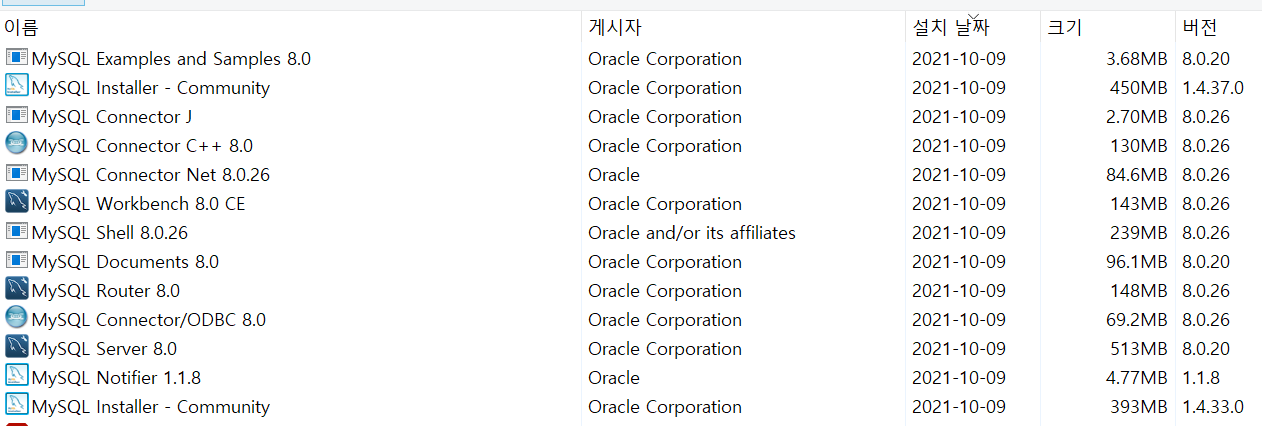Select the MySQL Connector/ODBC 8.0 name
Image resolution: width=1262 pixels, height=426 pixels.
[149, 320]
